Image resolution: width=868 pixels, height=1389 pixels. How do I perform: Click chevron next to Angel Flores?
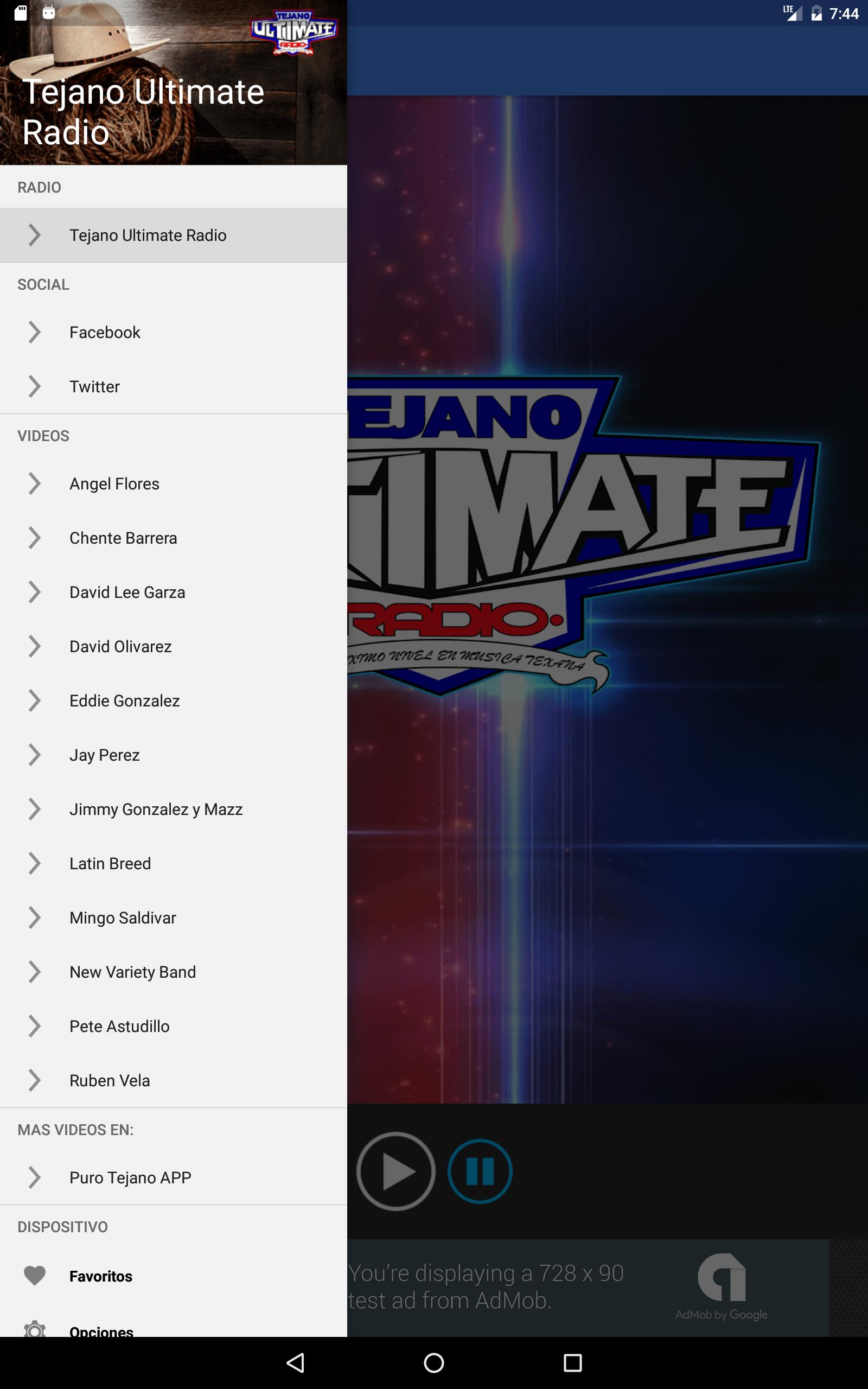(x=34, y=484)
